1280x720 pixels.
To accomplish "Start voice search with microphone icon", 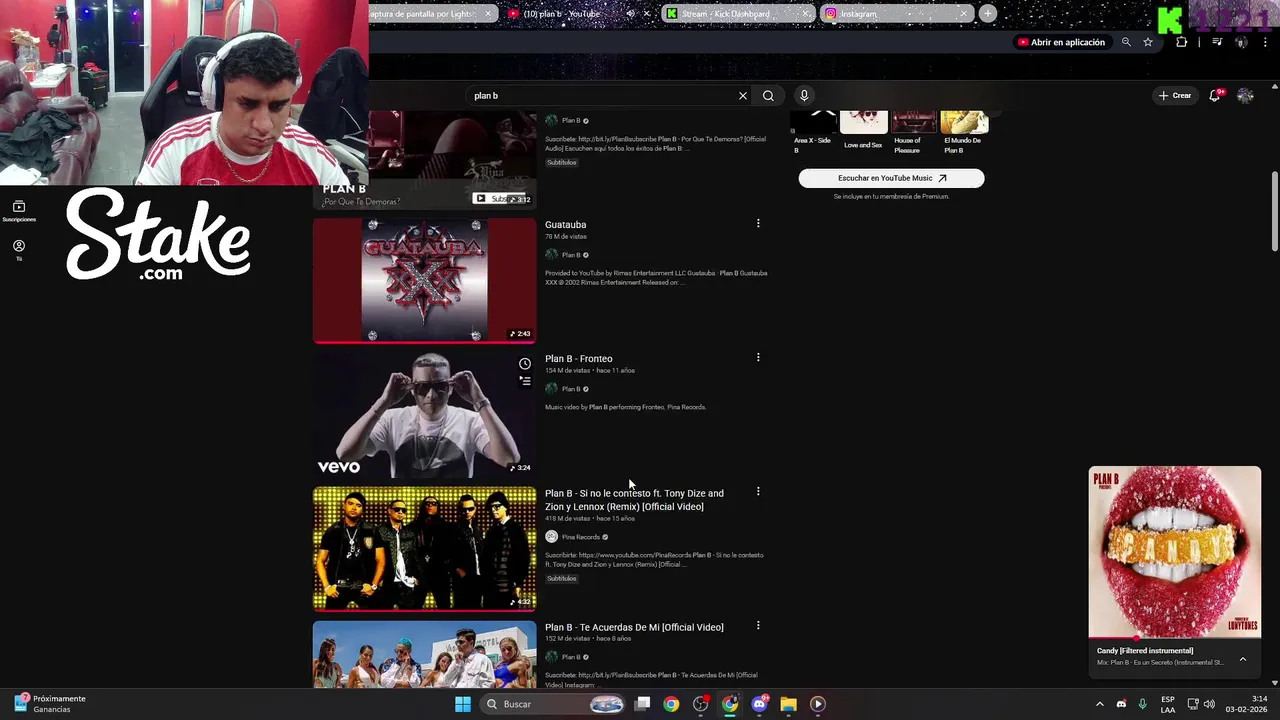I will 804,96.
